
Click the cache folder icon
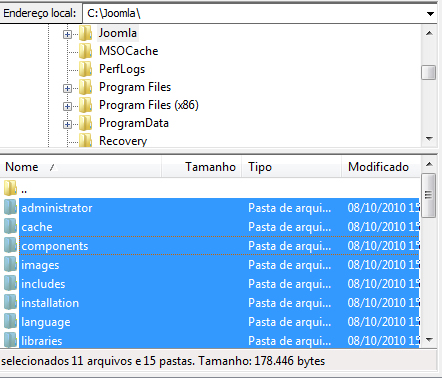coord(10,226)
